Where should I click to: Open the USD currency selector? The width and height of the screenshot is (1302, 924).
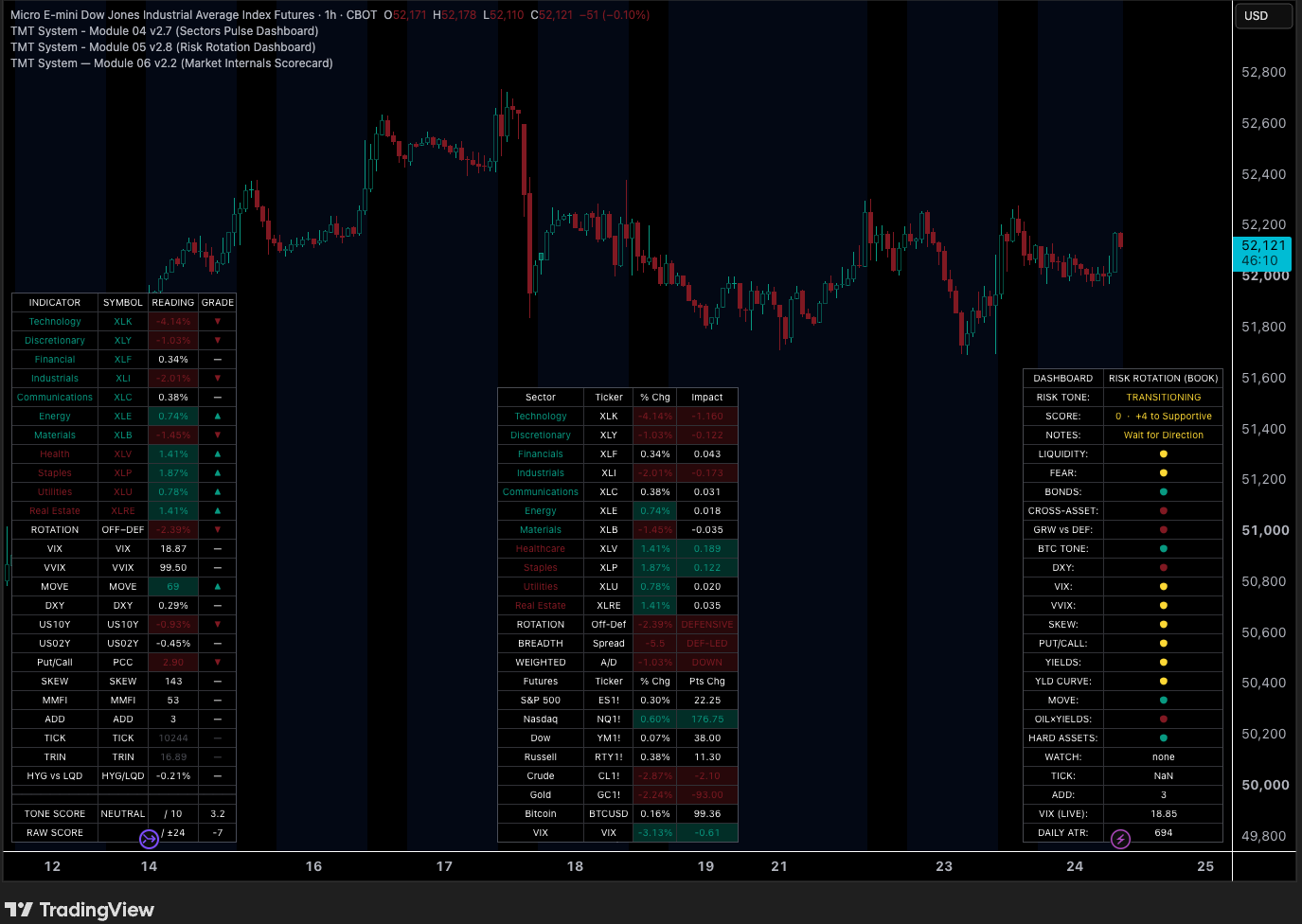coord(1264,16)
